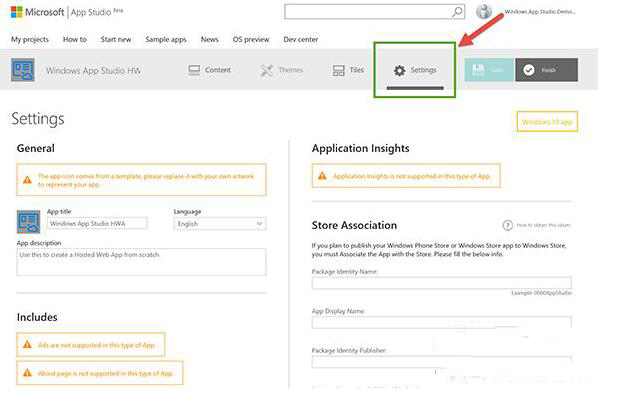Click the Save floppy disk icon

[x=478, y=70]
